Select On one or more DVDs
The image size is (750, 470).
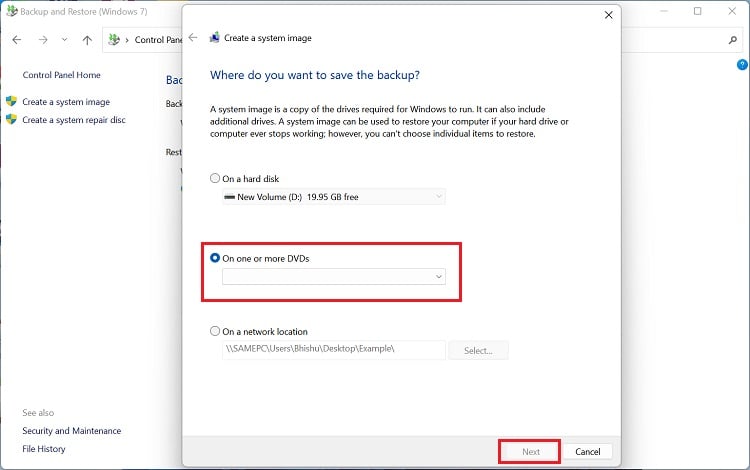coord(215,258)
